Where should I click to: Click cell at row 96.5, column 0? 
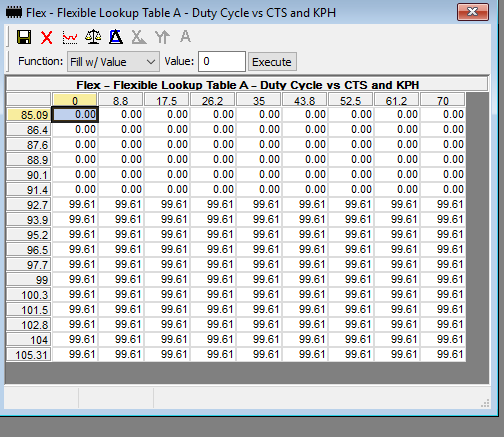[x=75, y=249]
